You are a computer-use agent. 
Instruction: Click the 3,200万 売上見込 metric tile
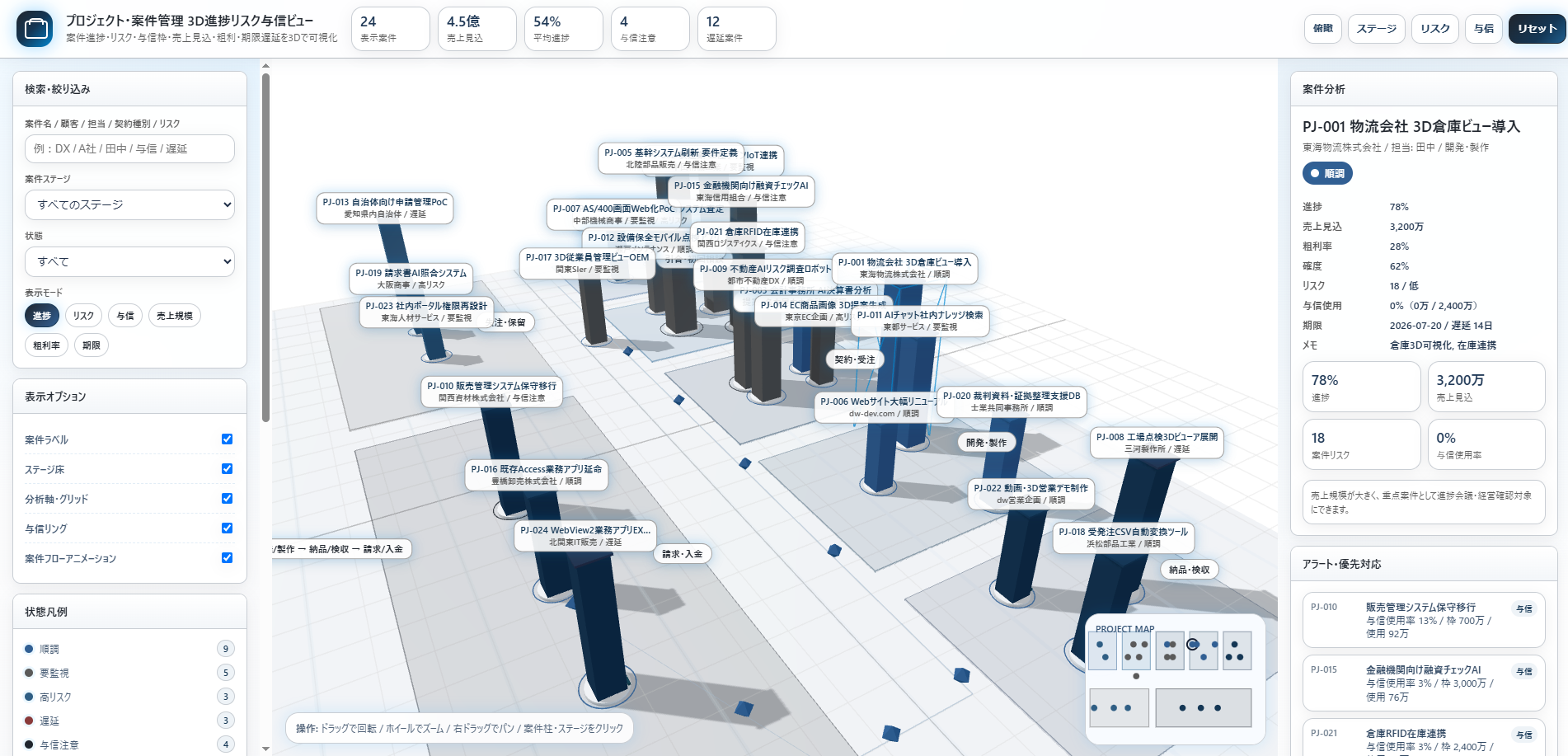pyautogui.click(x=1486, y=387)
